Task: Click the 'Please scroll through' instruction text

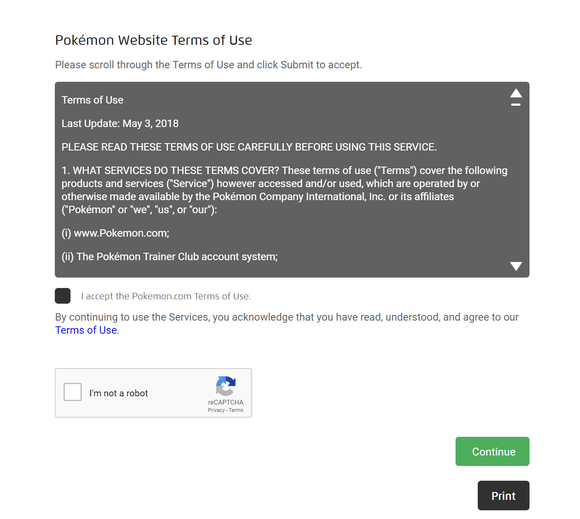Action: point(208,65)
